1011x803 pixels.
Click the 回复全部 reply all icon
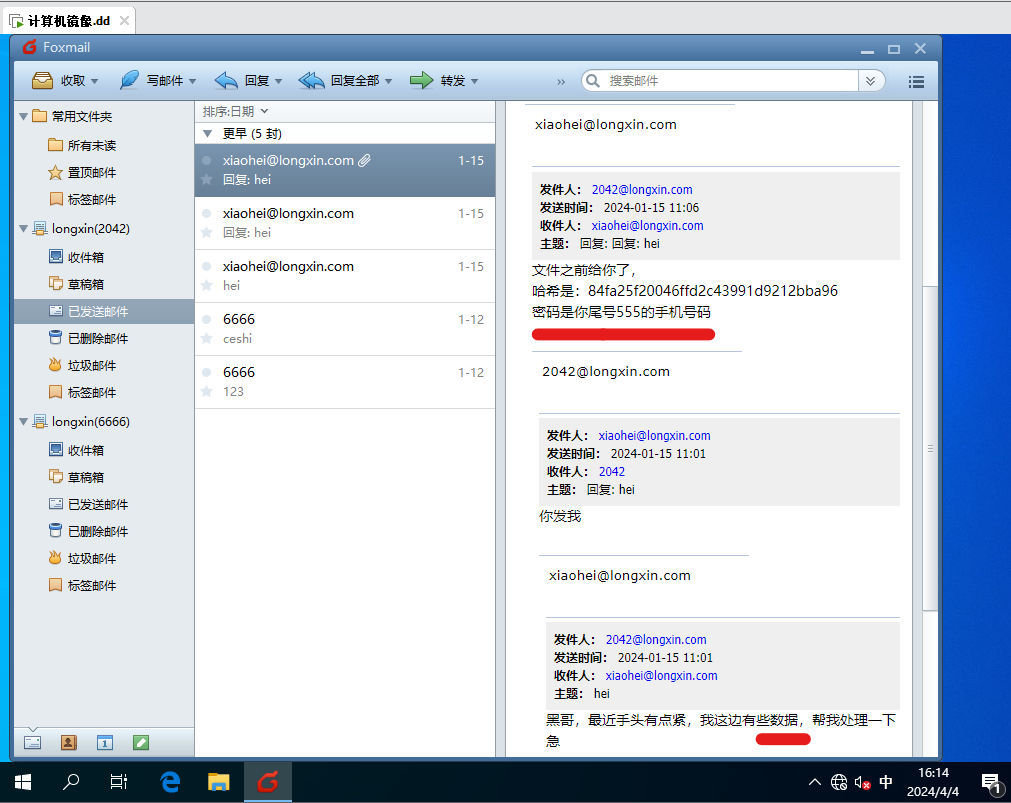point(311,81)
